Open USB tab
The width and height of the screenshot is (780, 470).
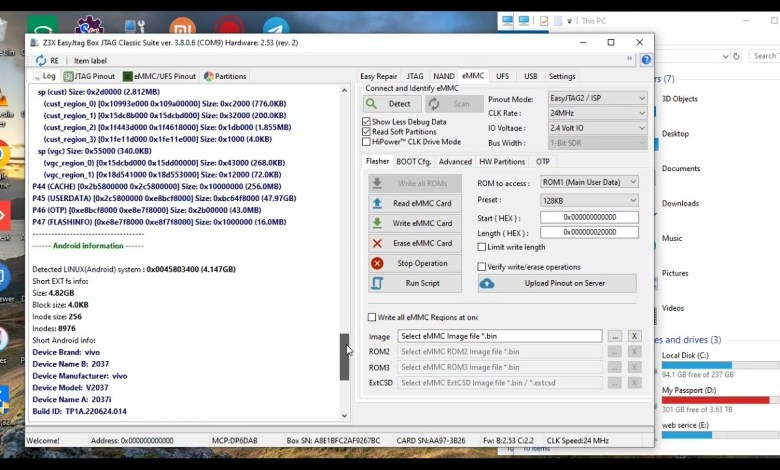point(531,76)
